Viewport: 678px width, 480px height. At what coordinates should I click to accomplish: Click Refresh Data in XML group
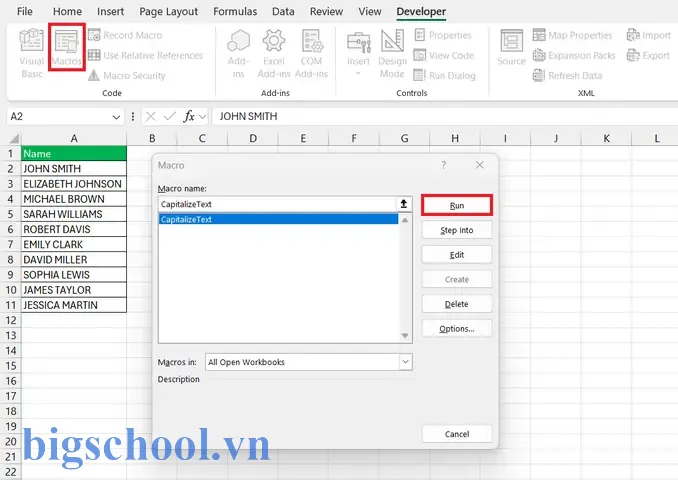(567, 76)
